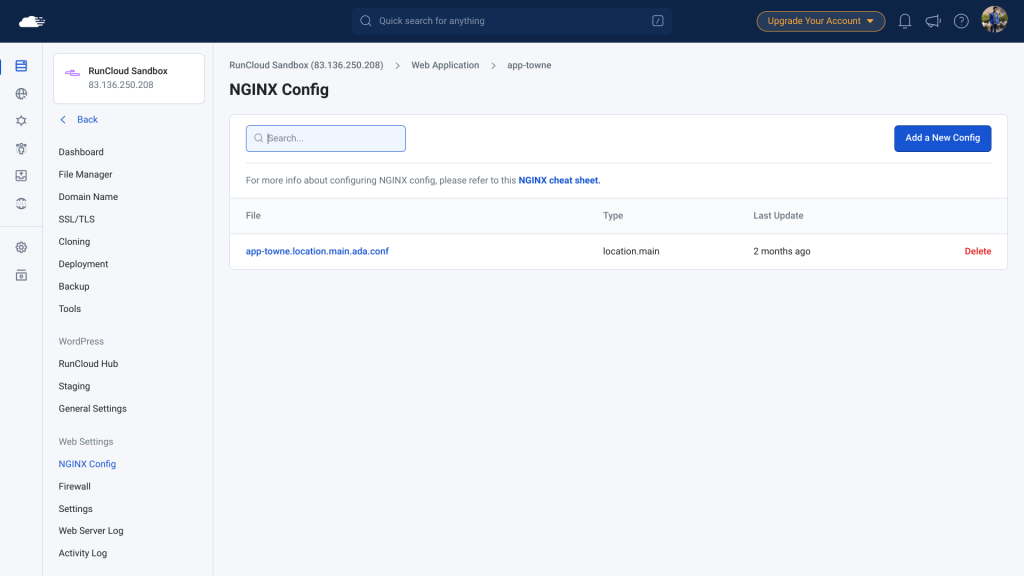1024x576 pixels.
Task: Open the announcements megaphone icon
Action: (x=933, y=21)
